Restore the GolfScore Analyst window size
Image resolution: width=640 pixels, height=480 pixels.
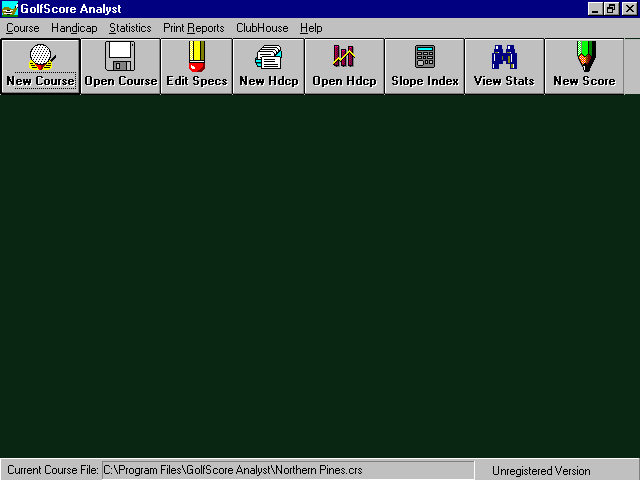(611, 9)
